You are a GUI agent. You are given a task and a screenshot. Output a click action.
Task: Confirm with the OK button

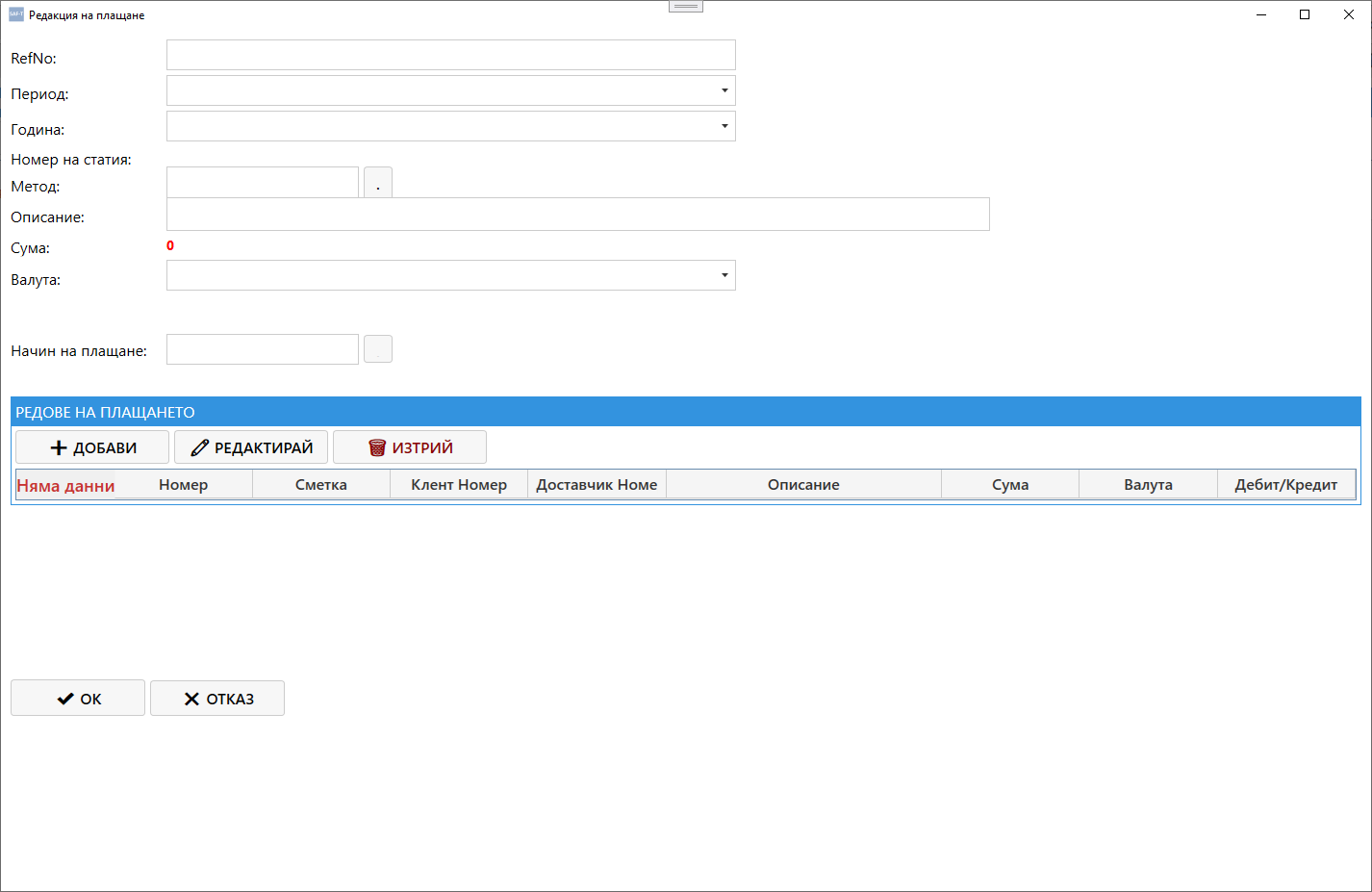78,699
